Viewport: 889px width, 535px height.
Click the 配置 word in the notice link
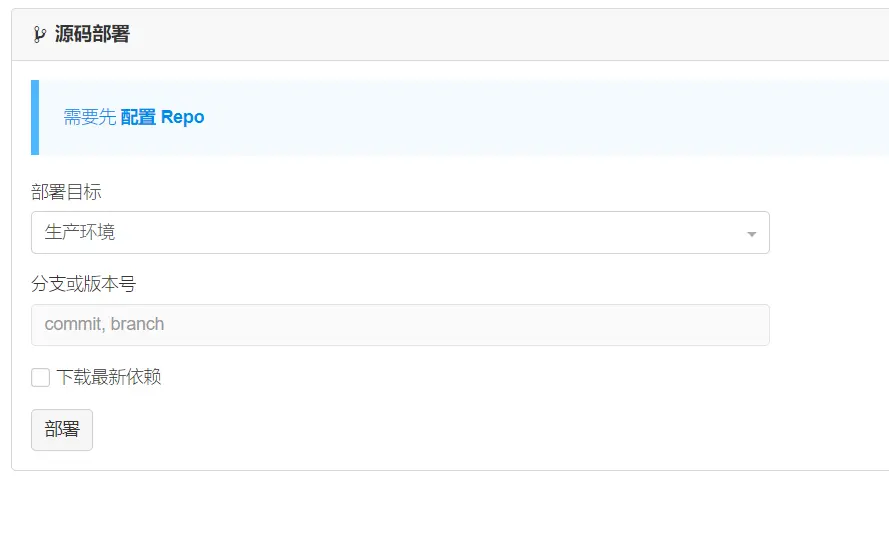[138, 117]
